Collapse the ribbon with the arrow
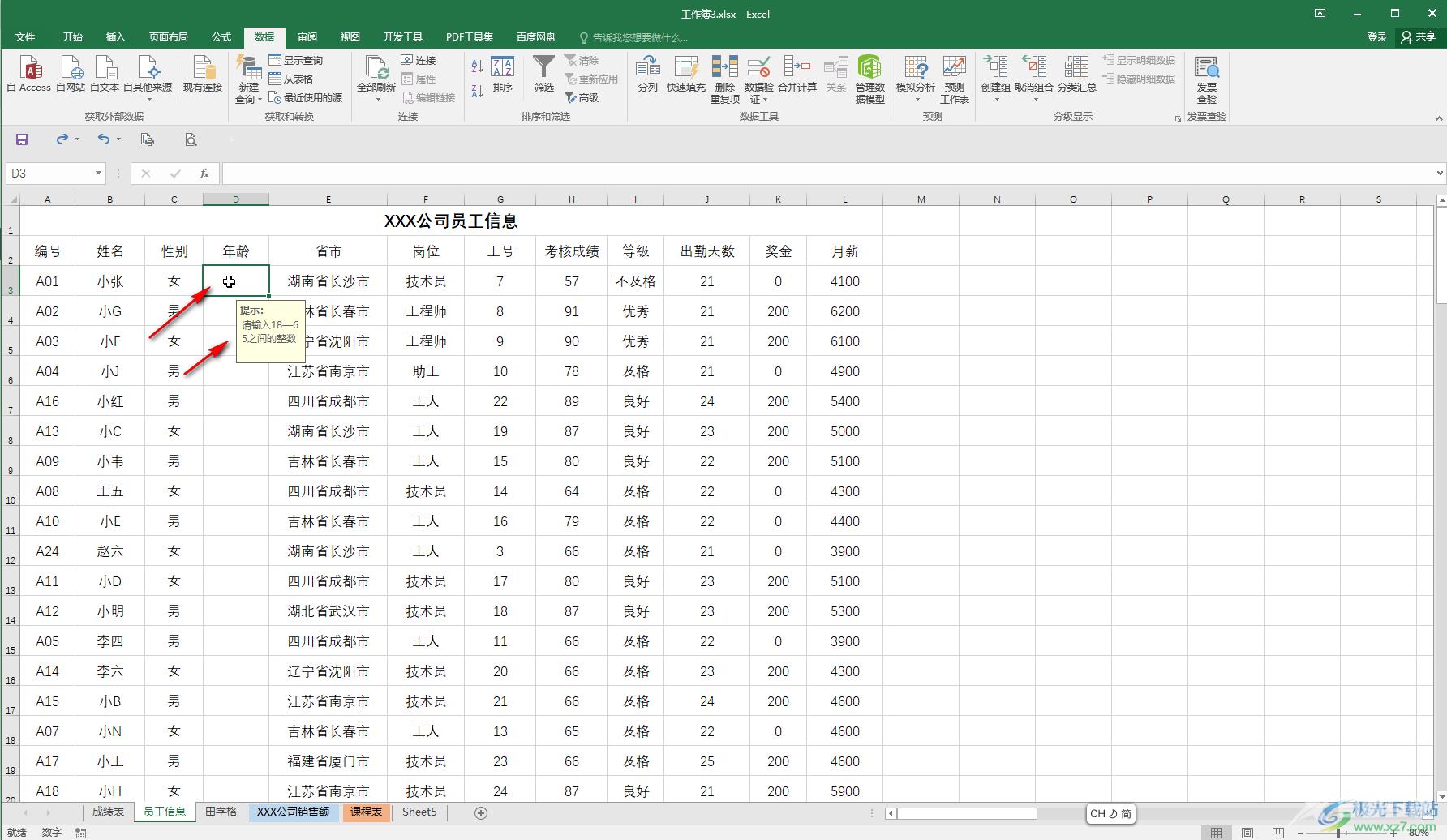Viewport: 1447px width, 840px height. coord(1439,118)
